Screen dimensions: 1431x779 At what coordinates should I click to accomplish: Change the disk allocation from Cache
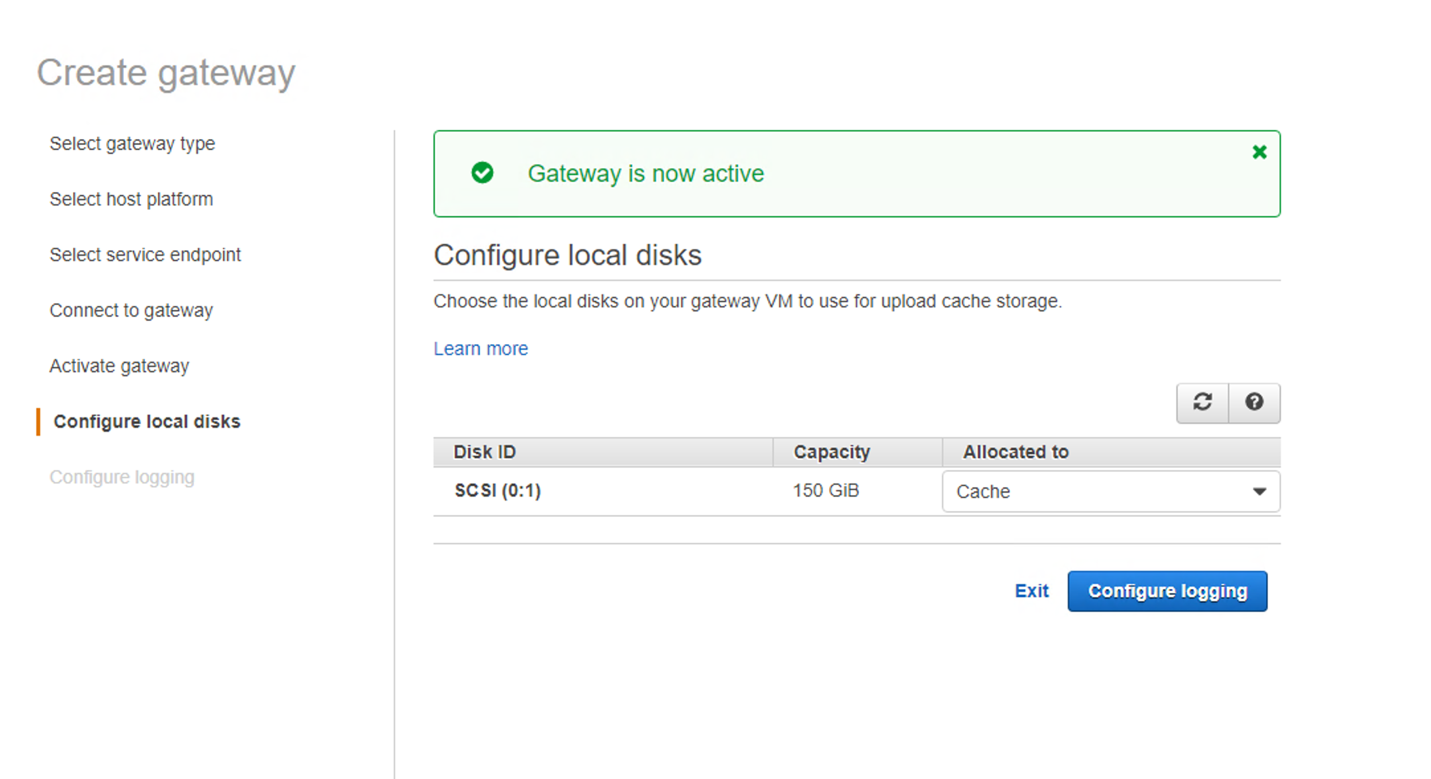tap(1110, 491)
